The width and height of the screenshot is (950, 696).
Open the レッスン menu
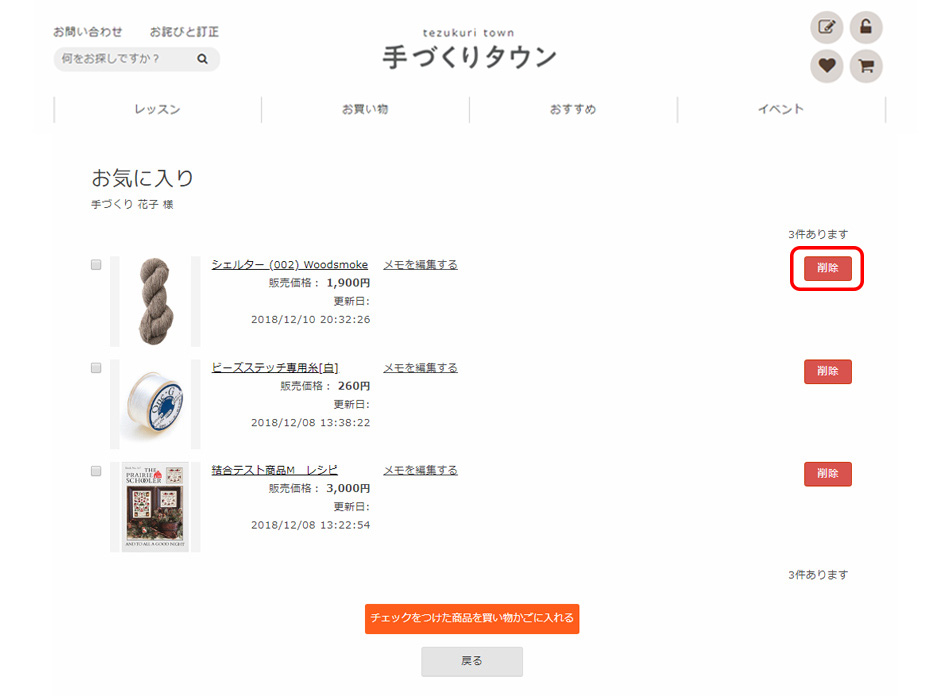158,110
